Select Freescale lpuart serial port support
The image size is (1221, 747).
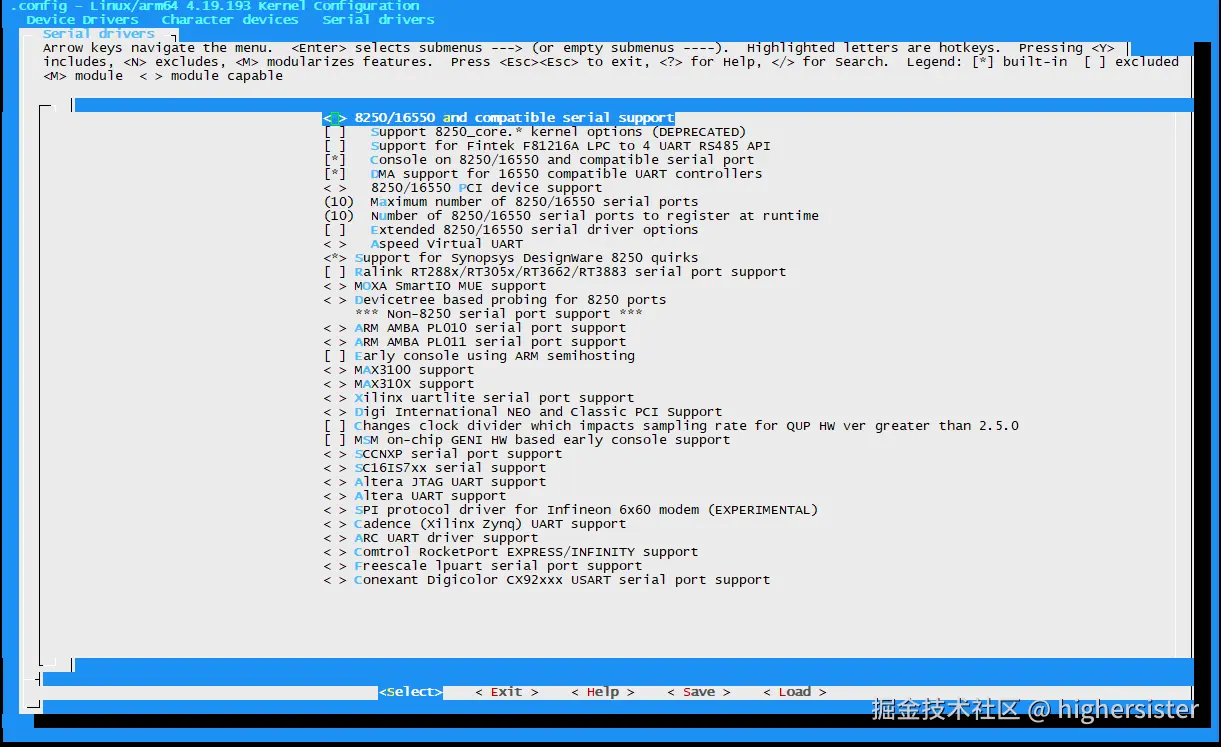tap(482, 566)
